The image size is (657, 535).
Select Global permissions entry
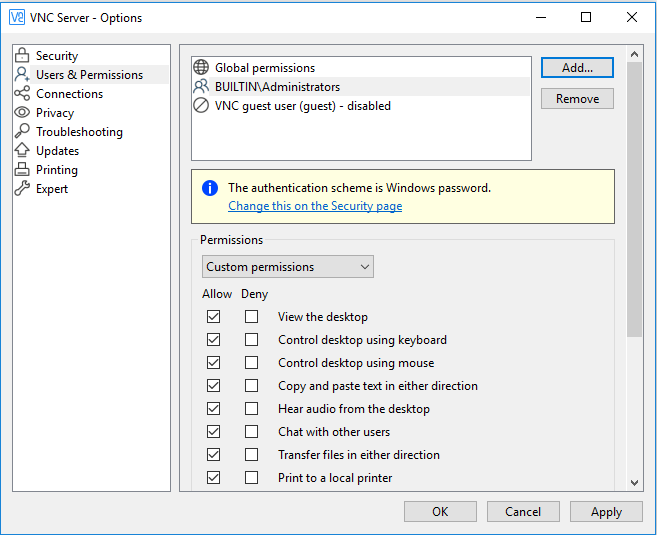(x=361, y=67)
